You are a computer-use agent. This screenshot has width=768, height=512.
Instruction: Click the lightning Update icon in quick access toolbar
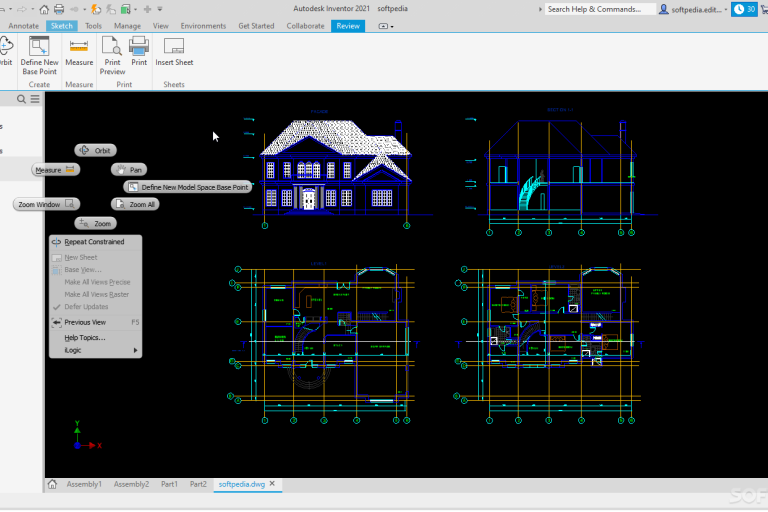(96, 9)
